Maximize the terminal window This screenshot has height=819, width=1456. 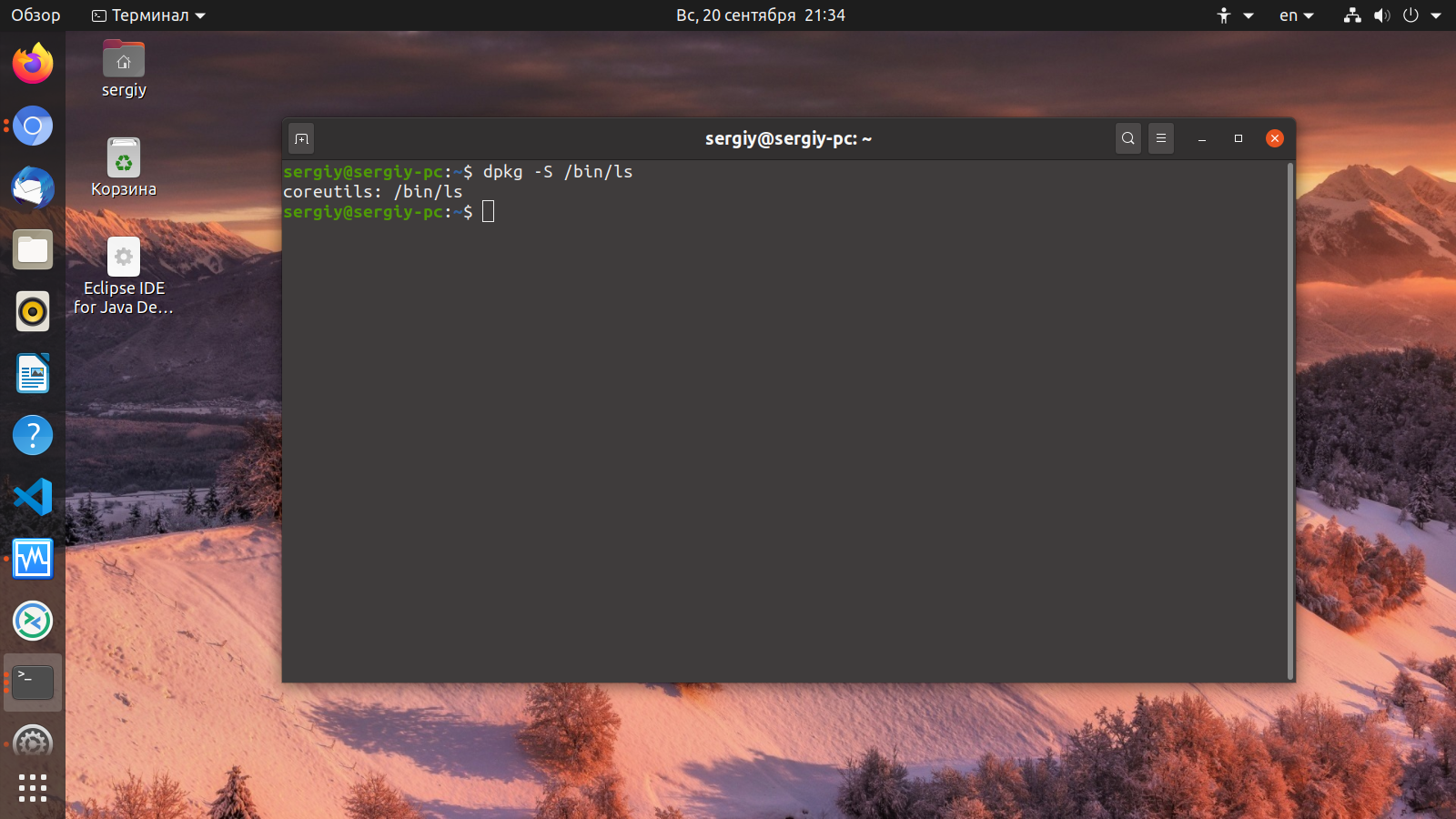pos(1239,138)
